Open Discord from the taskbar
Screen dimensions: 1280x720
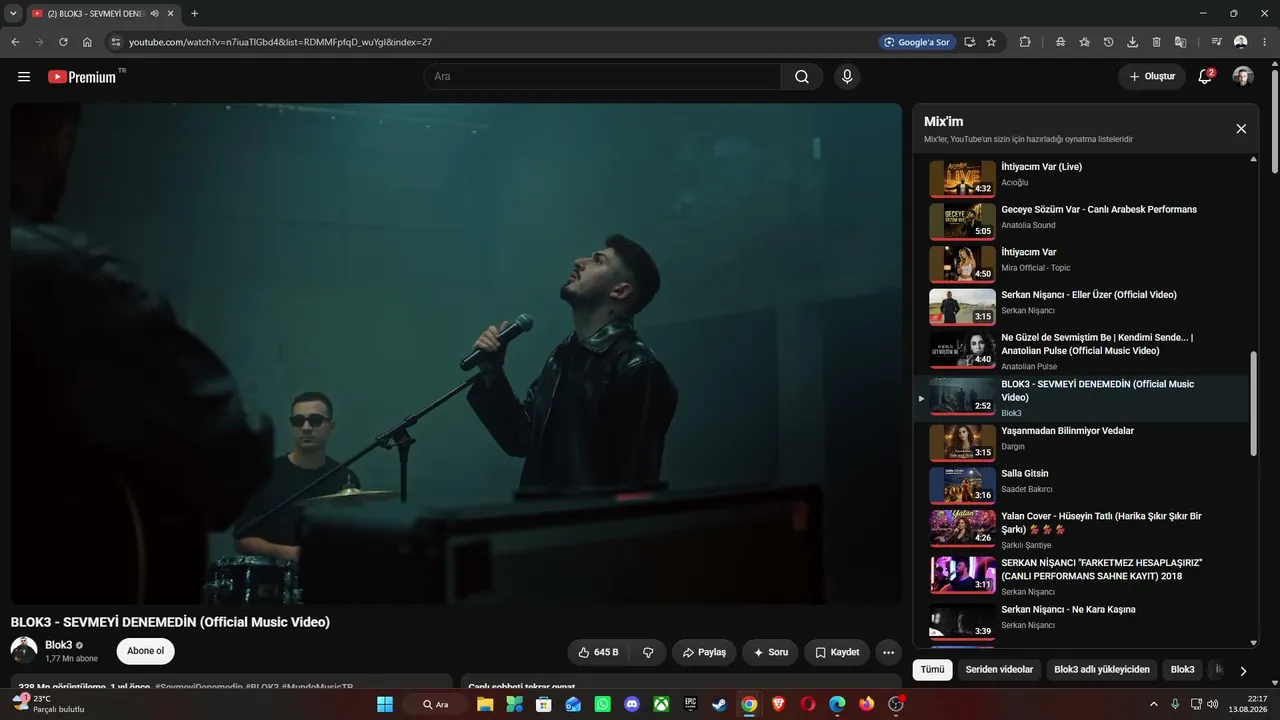(x=631, y=704)
